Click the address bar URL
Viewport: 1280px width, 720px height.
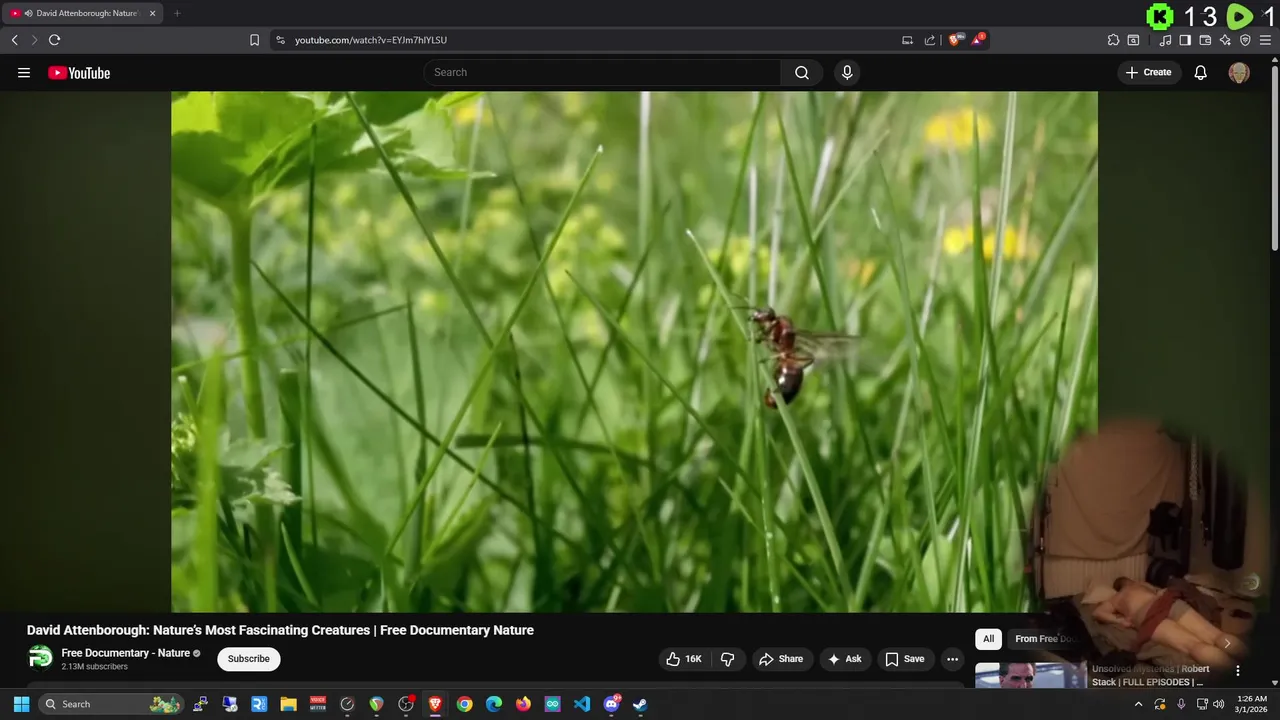point(371,40)
